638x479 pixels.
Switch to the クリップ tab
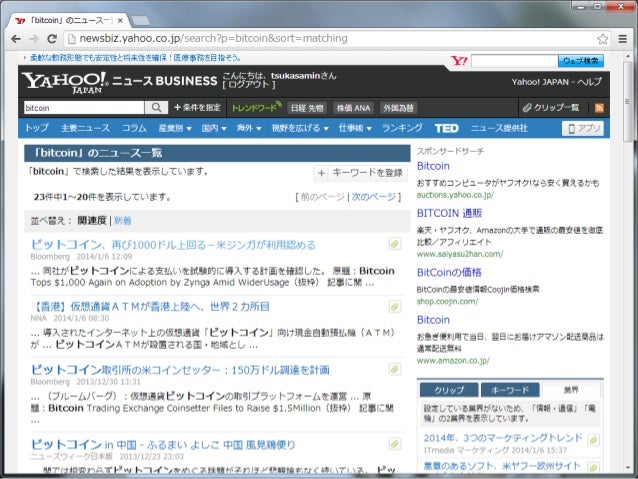click(x=449, y=390)
